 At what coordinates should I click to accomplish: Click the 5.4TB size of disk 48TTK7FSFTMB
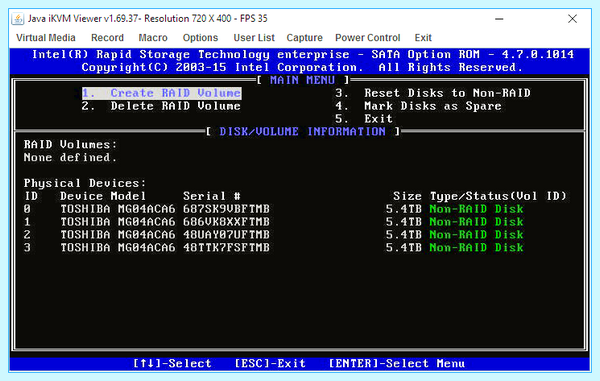click(x=403, y=247)
